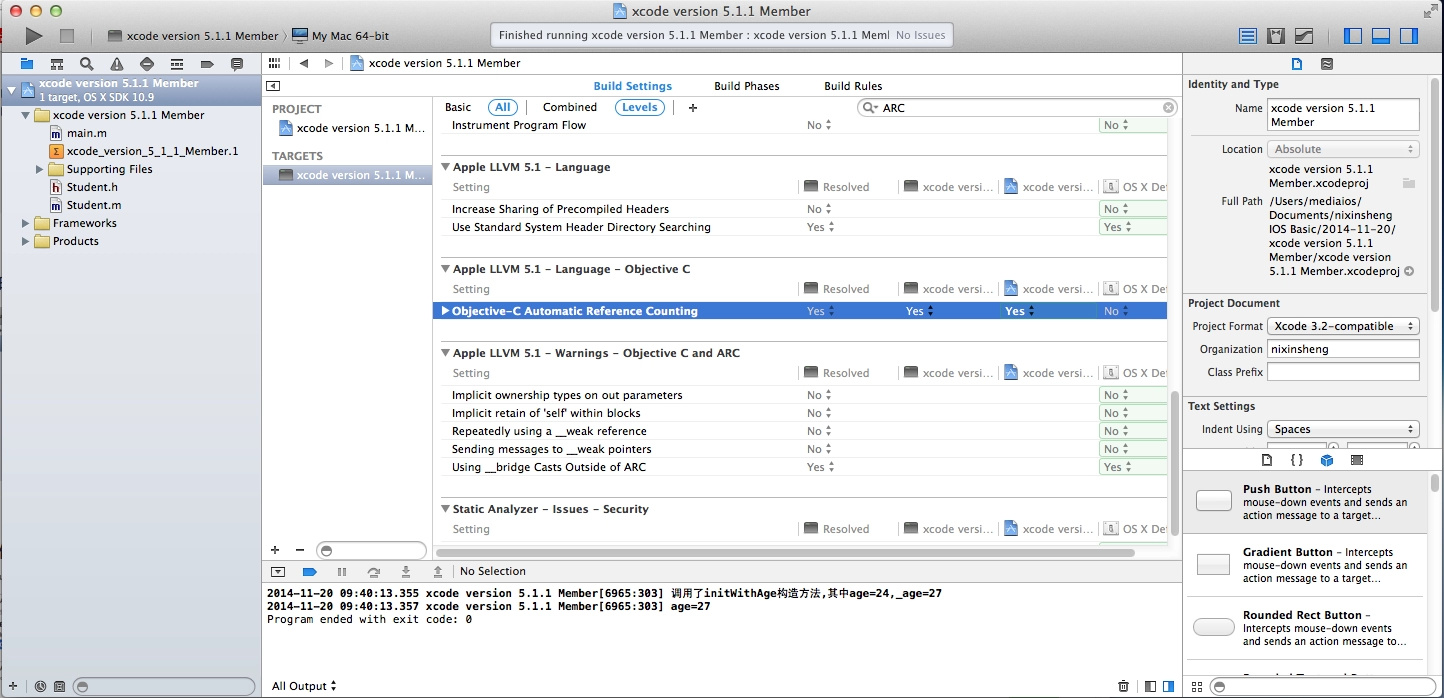Remove the selected target with minus
This screenshot has height=698, width=1444.
click(300, 550)
